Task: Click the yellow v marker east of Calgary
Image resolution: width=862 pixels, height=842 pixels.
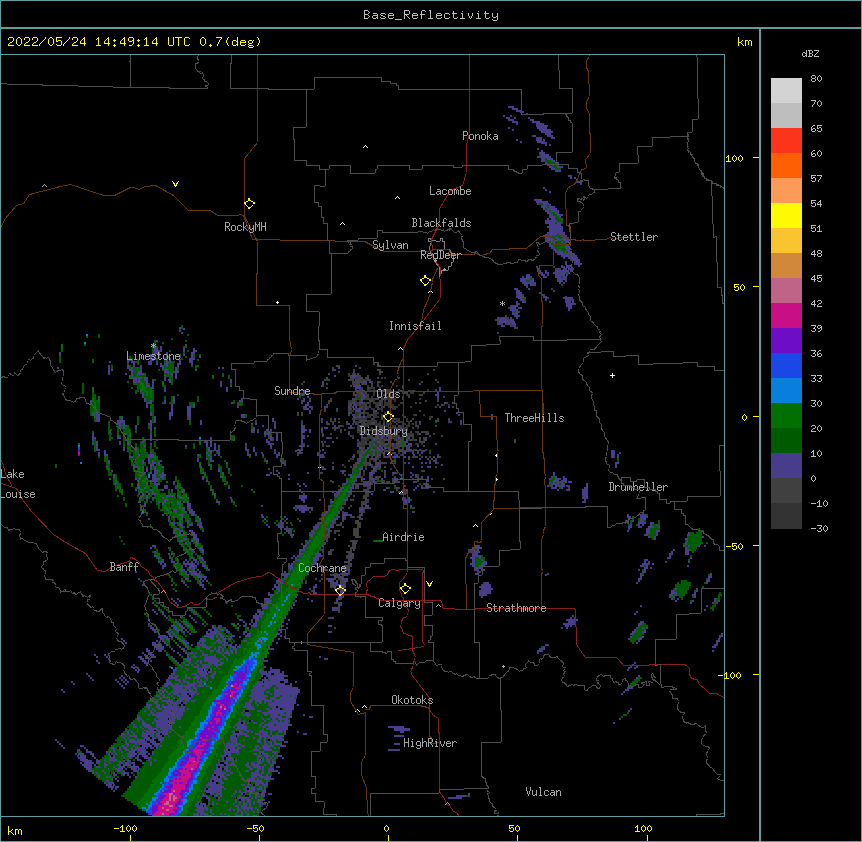Action: [x=429, y=584]
